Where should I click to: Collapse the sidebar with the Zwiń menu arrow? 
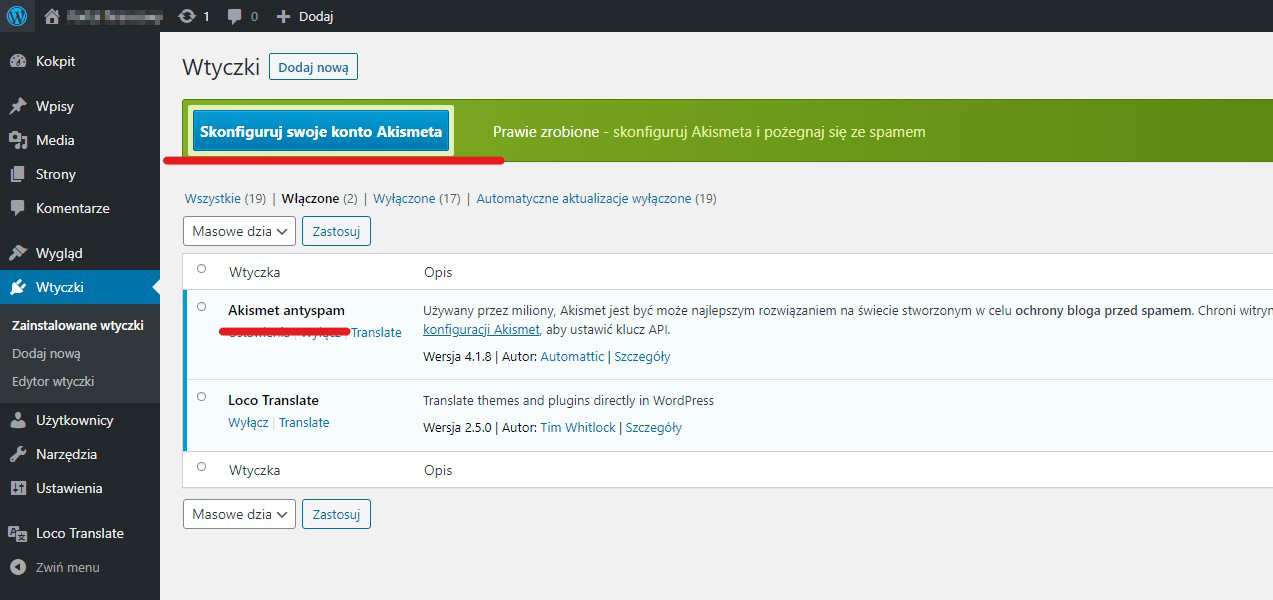coord(18,567)
